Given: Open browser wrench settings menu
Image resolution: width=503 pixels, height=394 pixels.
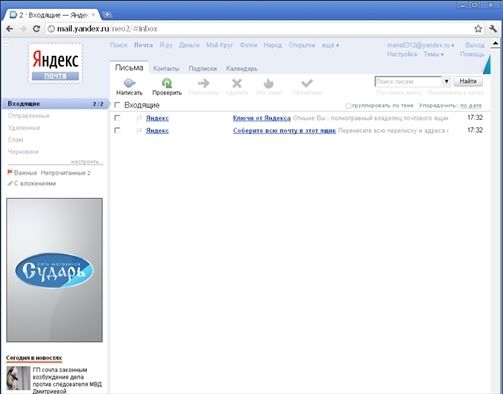Looking at the screenshot, I should [x=493, y=29].
